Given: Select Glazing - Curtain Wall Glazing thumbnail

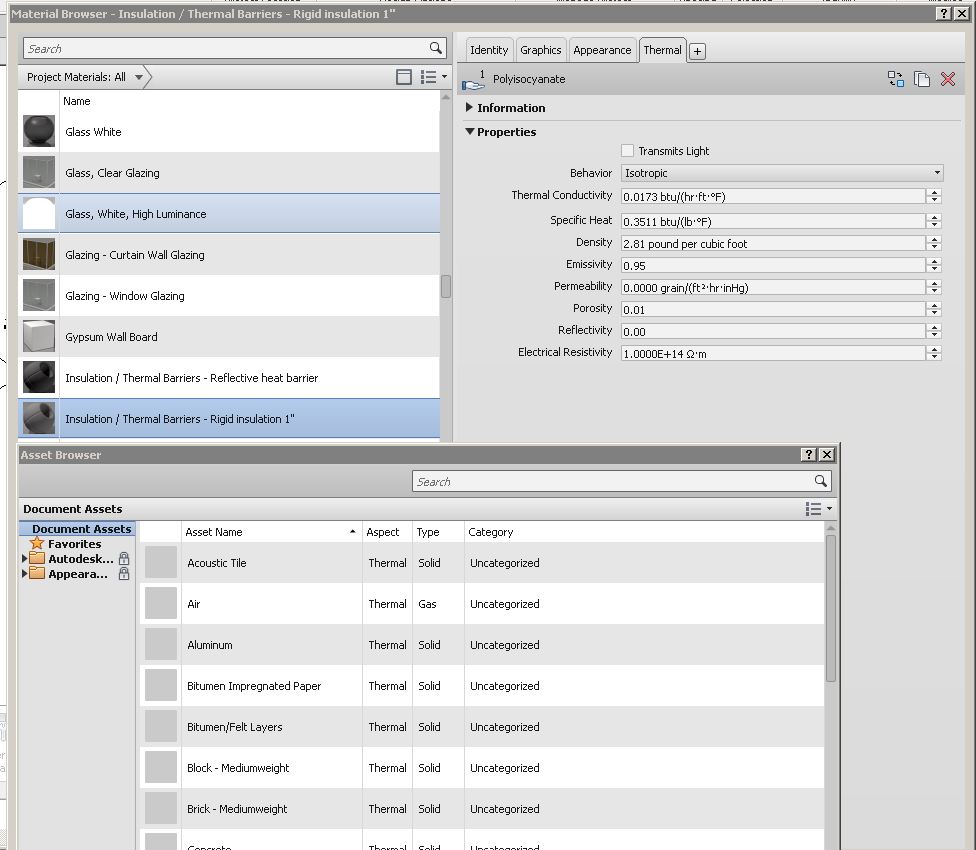Looking at the screenshot, I should tap(39, 255).
